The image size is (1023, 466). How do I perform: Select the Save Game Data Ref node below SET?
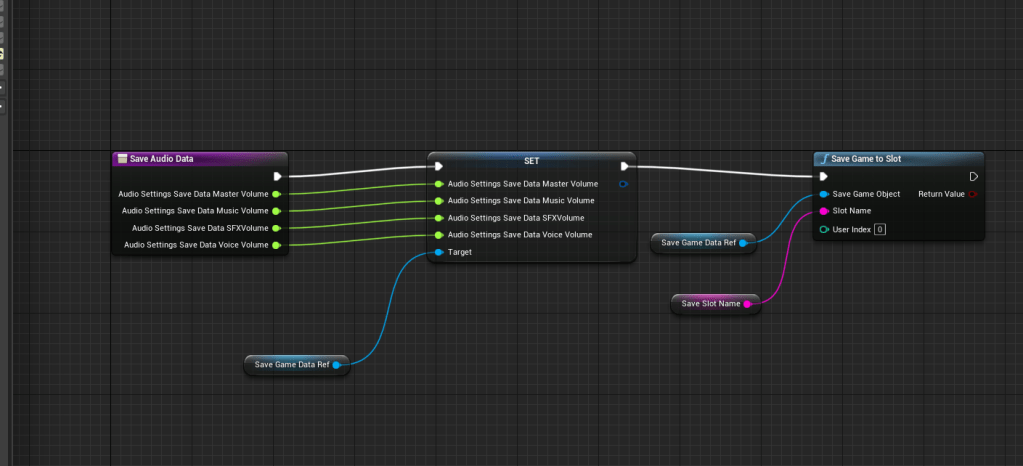pyautogui.click(x=291, y=365)
